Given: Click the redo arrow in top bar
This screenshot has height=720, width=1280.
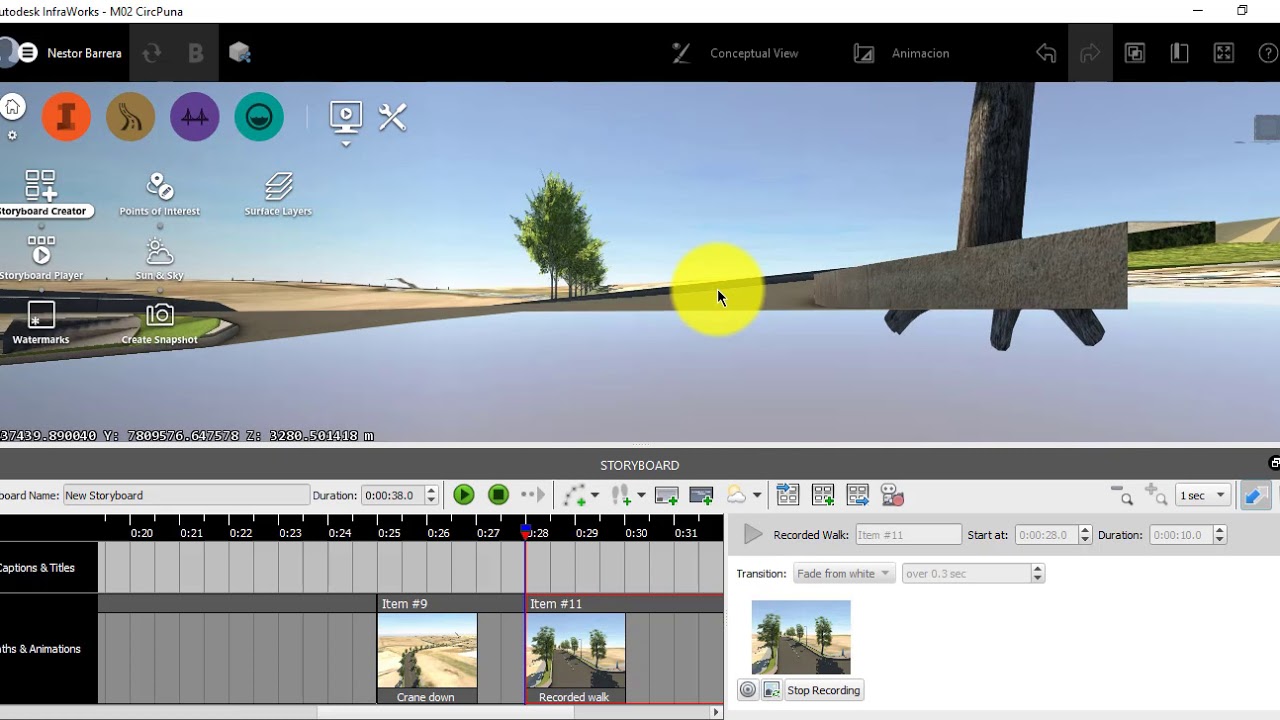Looking at the screenshot, I should [1090, 53].
